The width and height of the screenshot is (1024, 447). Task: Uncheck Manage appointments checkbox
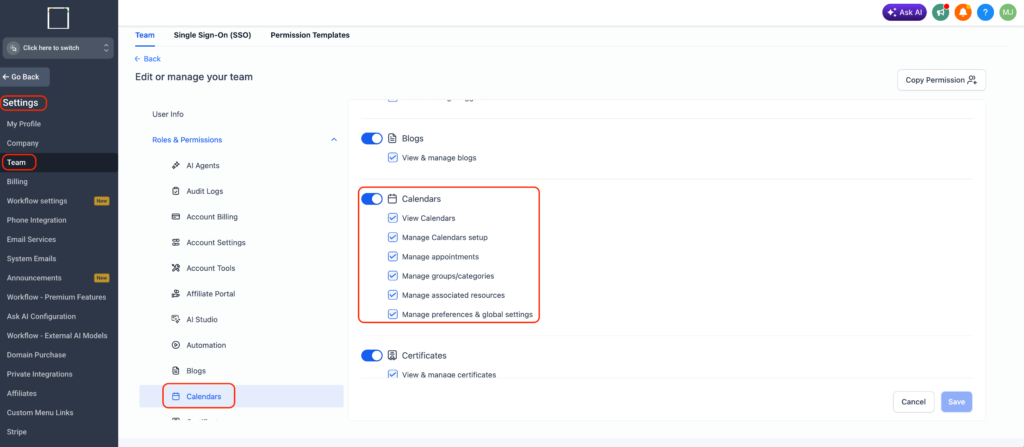tap(392, 256)
